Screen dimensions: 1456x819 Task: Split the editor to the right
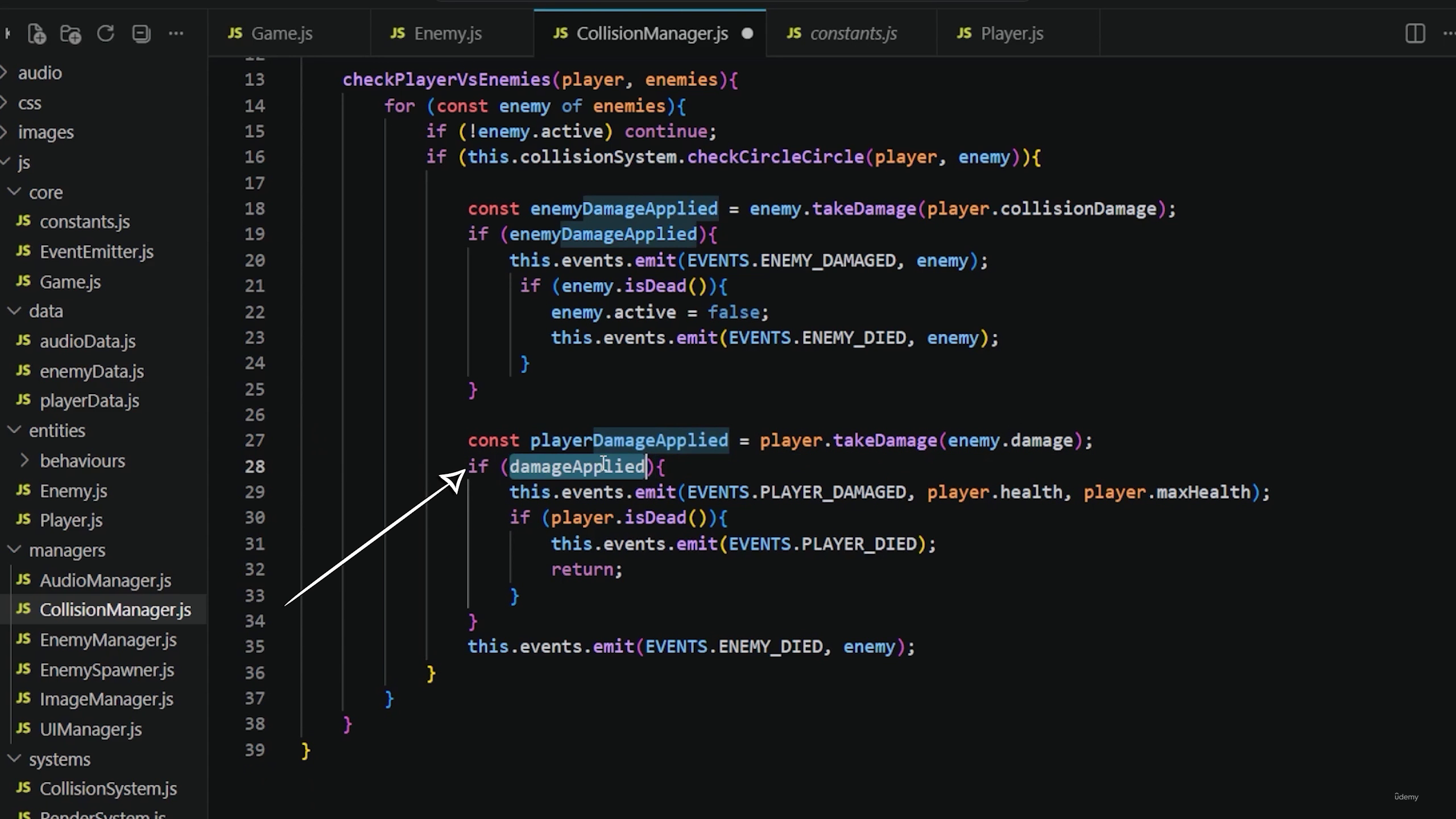point(1415,34)
